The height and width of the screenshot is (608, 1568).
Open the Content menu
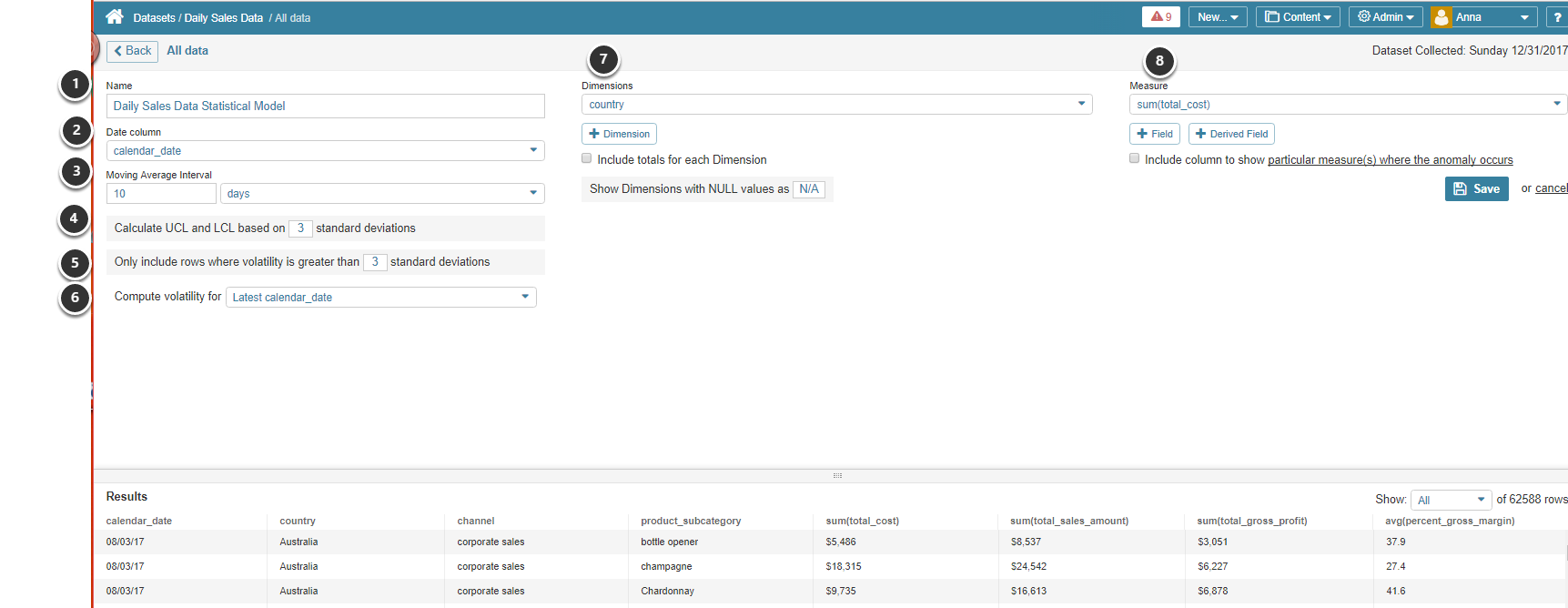click(x=1297, y=17)
